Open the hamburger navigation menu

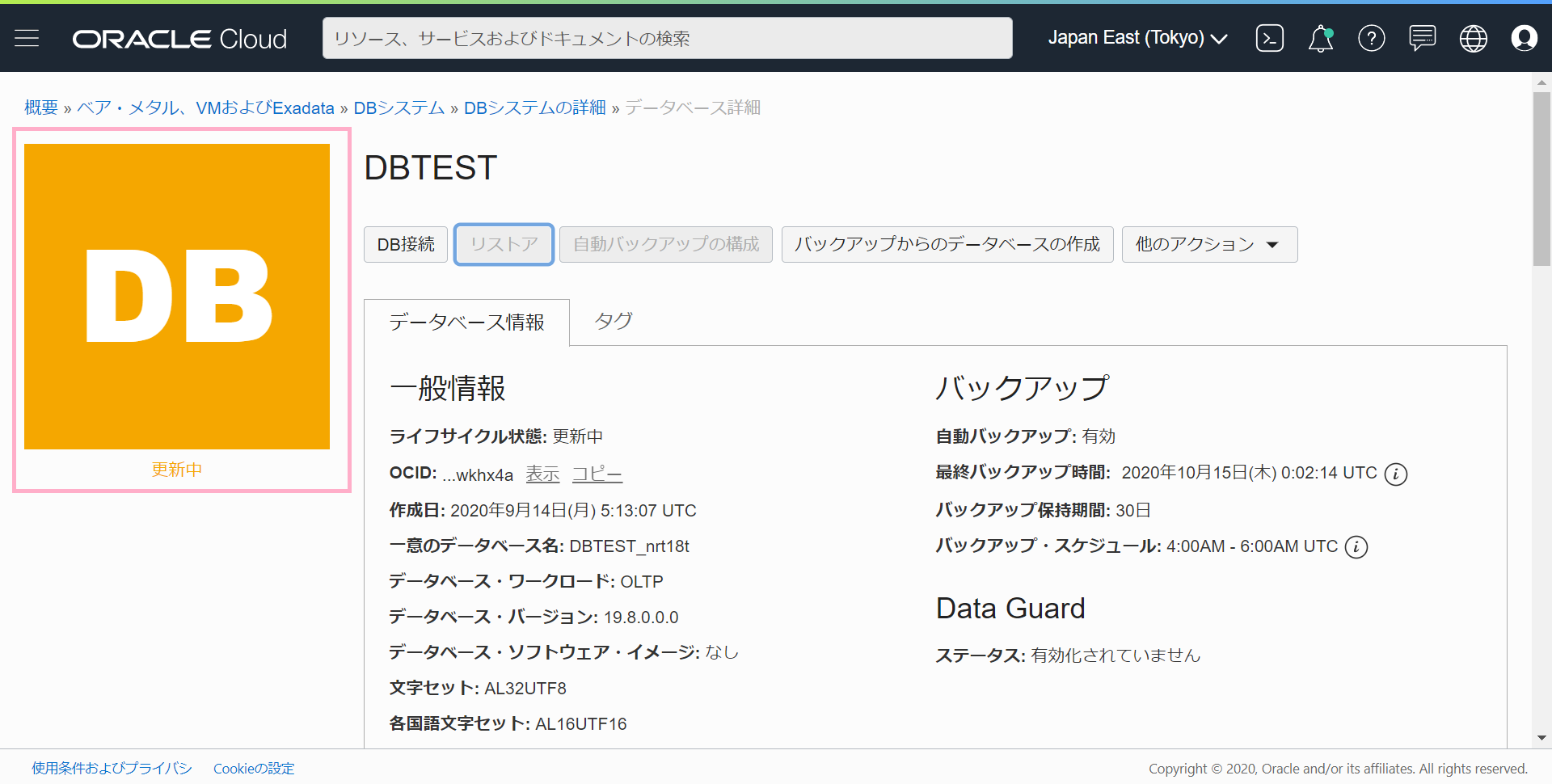tap(27, 38)
